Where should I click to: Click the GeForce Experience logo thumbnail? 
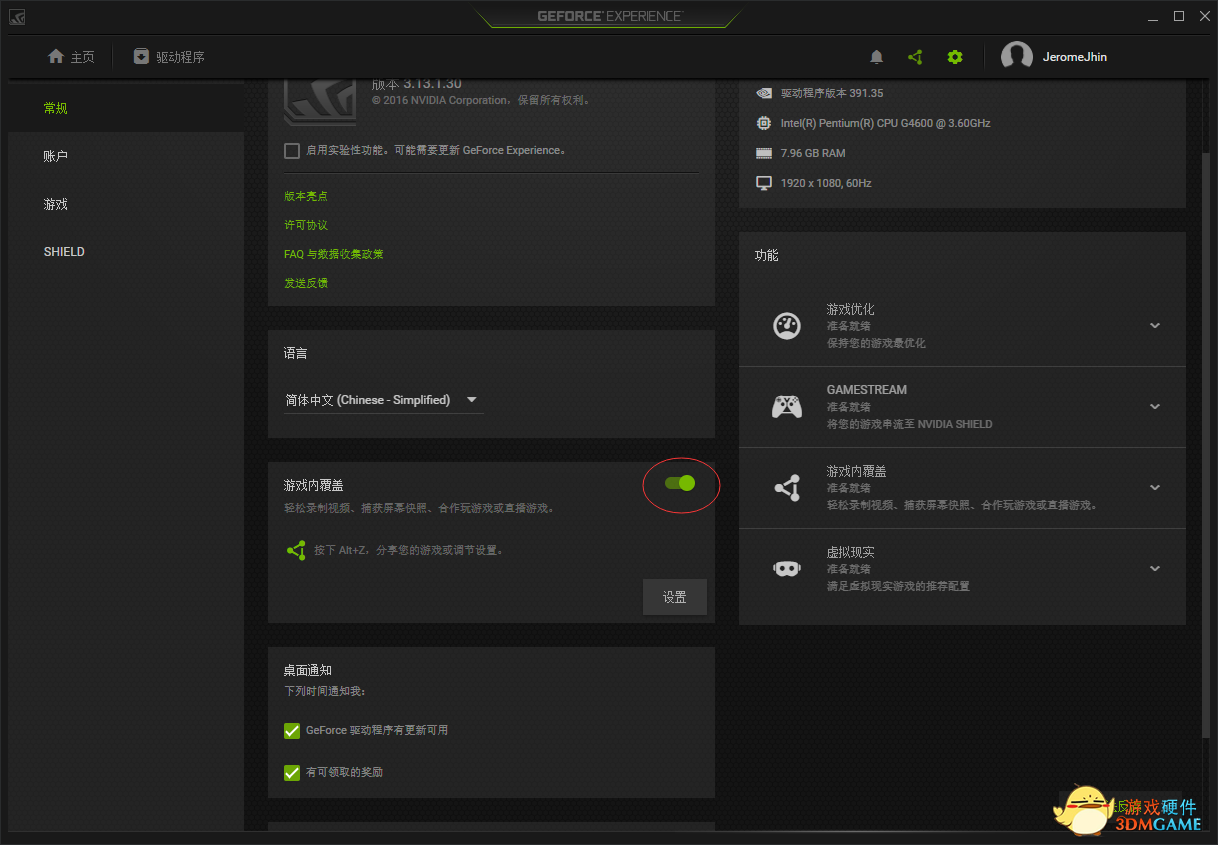320,101
